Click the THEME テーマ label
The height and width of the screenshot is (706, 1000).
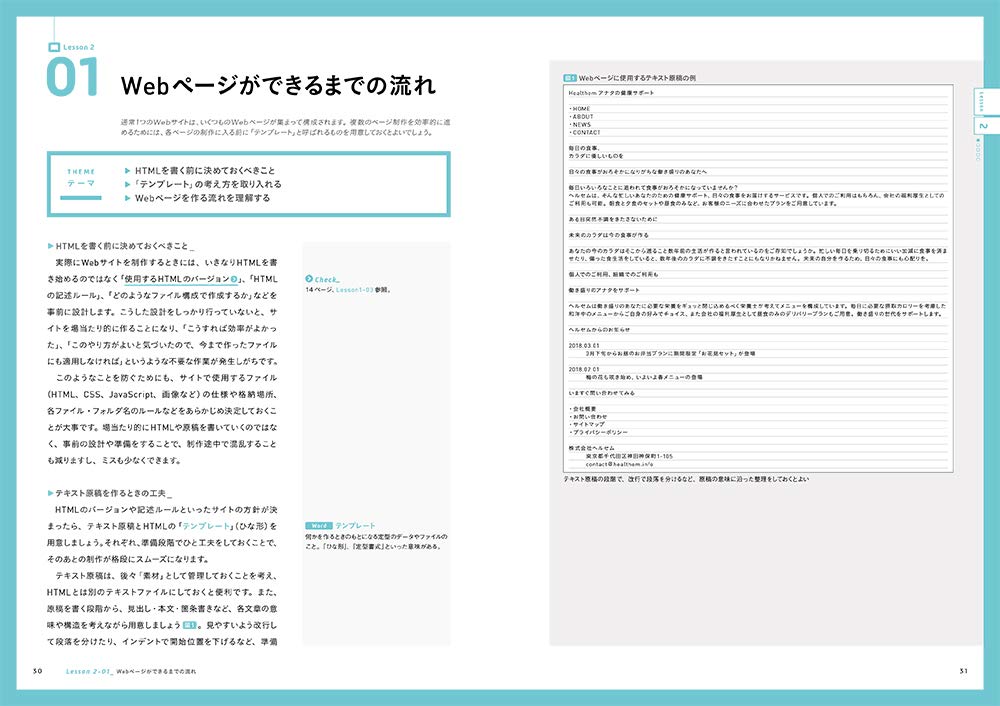(81, 178)
